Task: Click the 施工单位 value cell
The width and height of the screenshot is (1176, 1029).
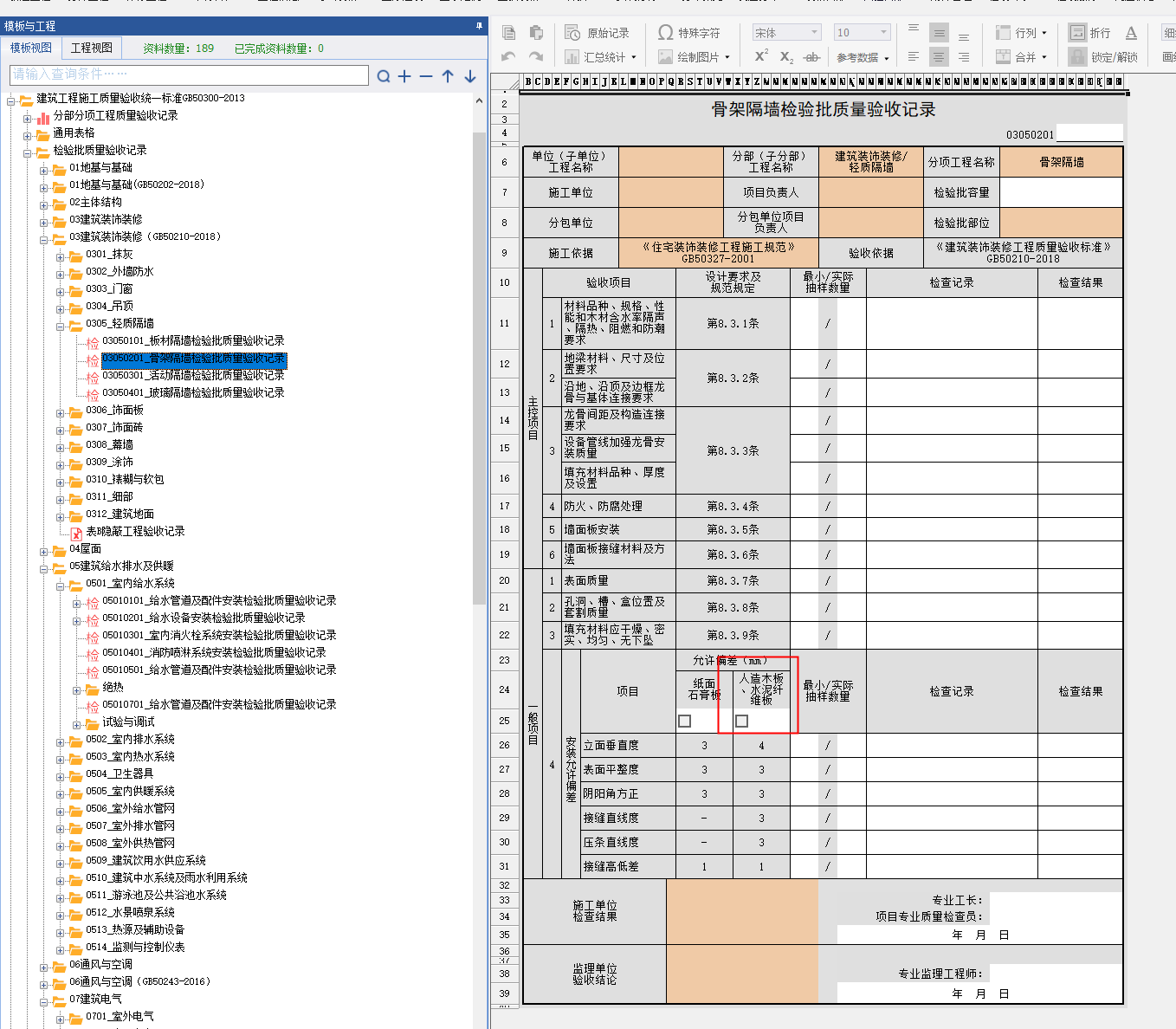Action: pyautogui.click(x=671, y=192)
